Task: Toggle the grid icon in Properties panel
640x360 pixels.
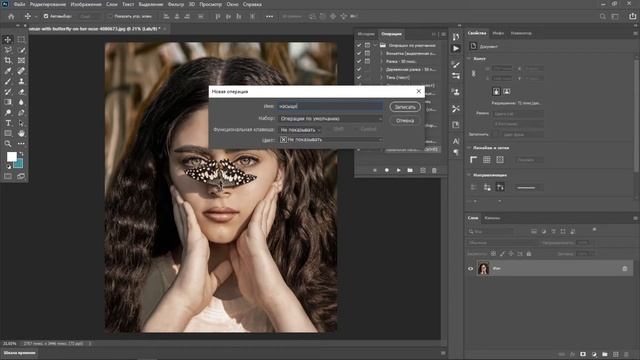Action: pyautogui.click(x=487, y=160)
